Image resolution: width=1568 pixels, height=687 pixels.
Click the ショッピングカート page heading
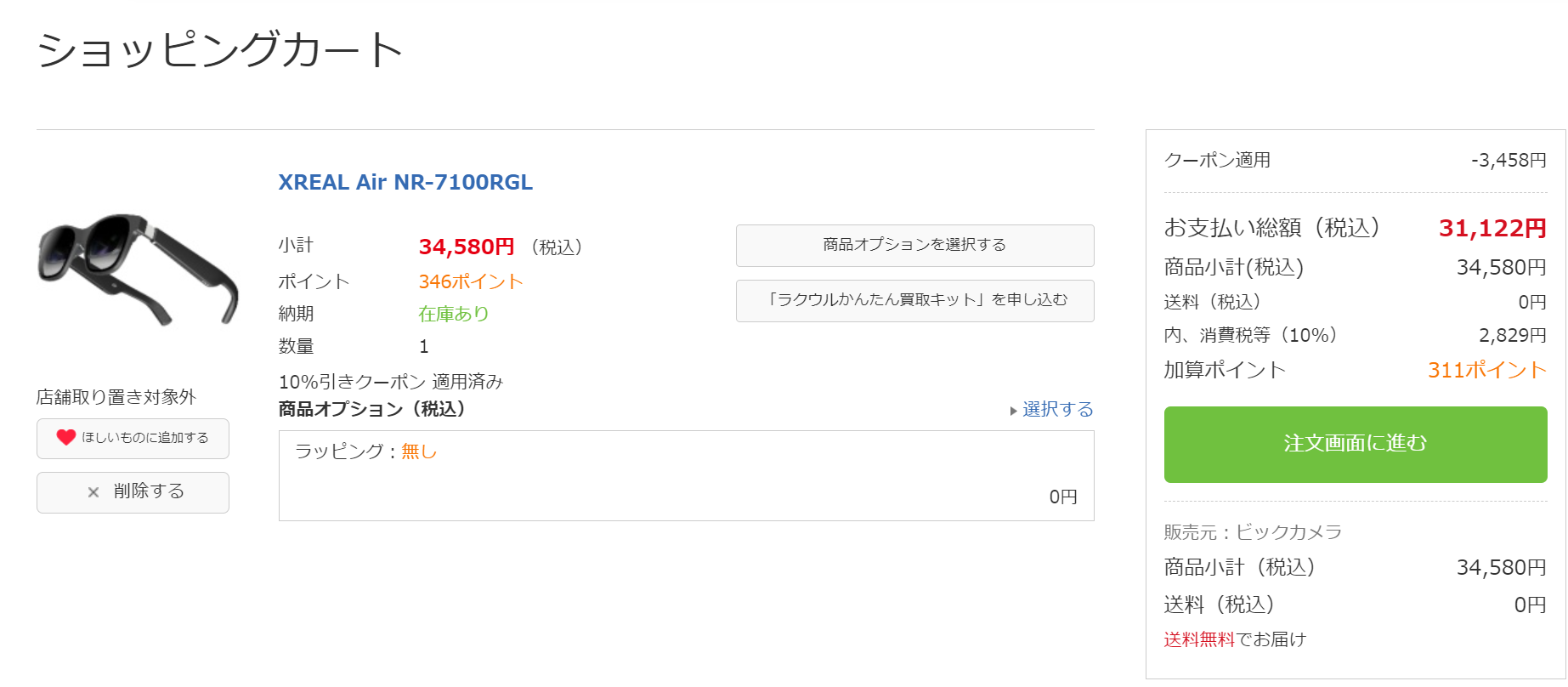(220, 49)
